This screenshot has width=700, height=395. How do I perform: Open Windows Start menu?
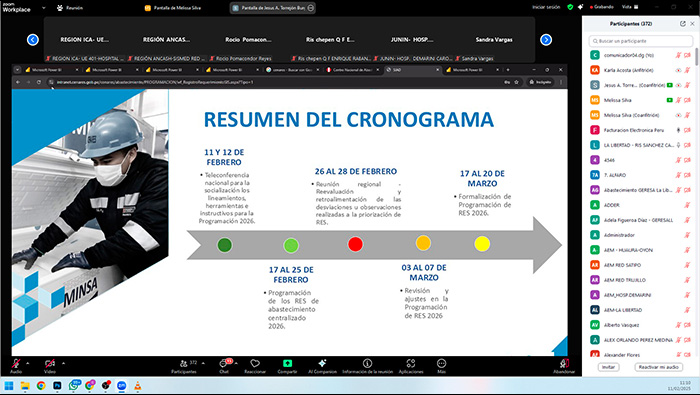click(8, 386)
